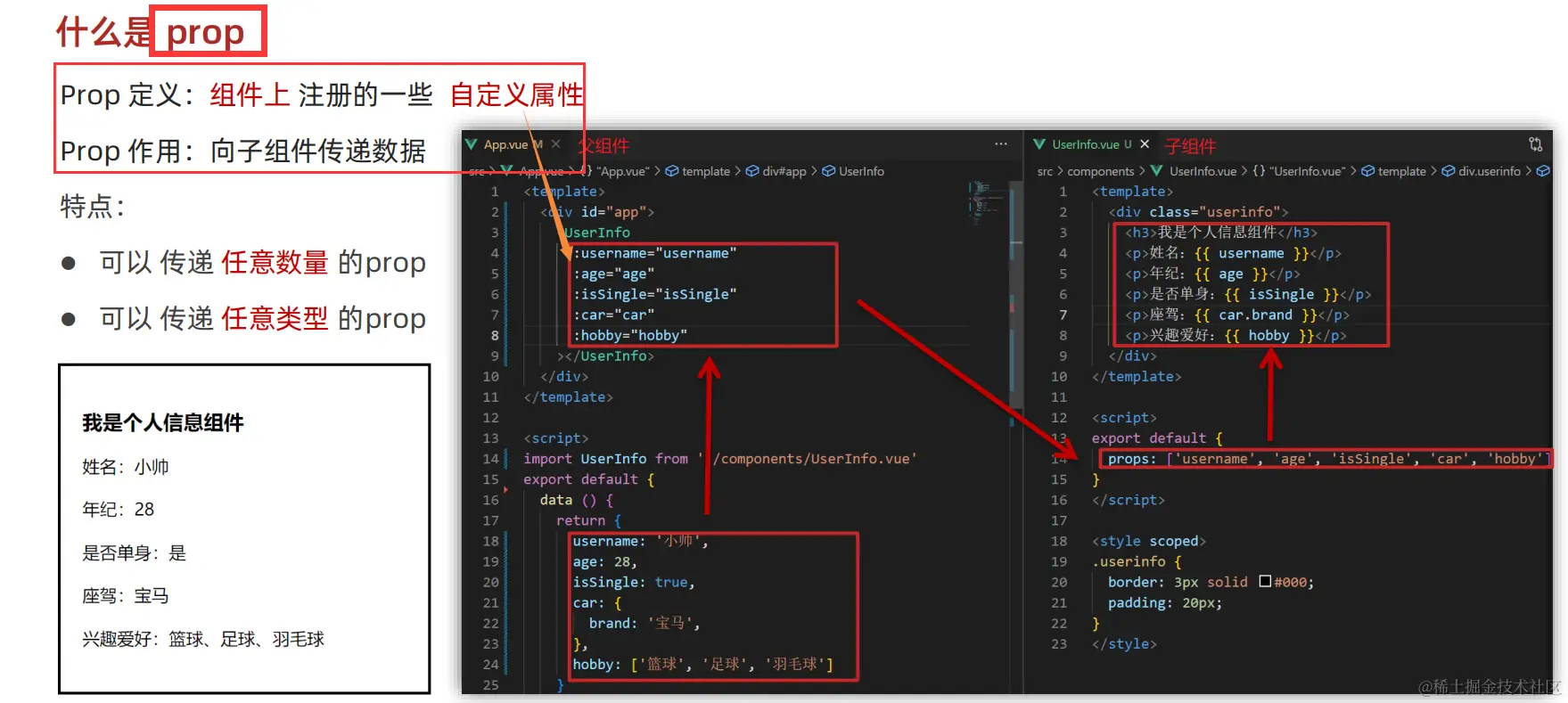Click the {{ age }} paragraph line
The image size is (1568, 703).
click(1212, 274)
